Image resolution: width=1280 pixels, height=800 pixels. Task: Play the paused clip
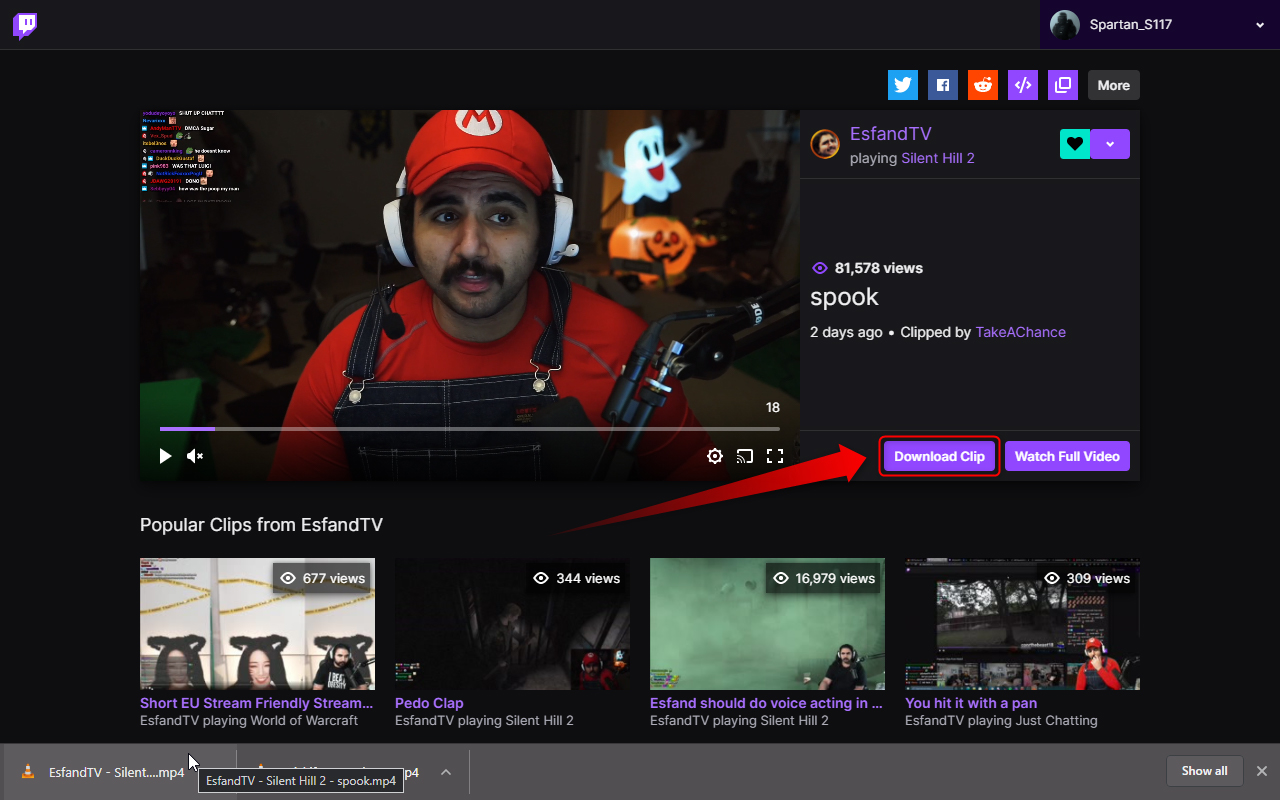point(164,456)
